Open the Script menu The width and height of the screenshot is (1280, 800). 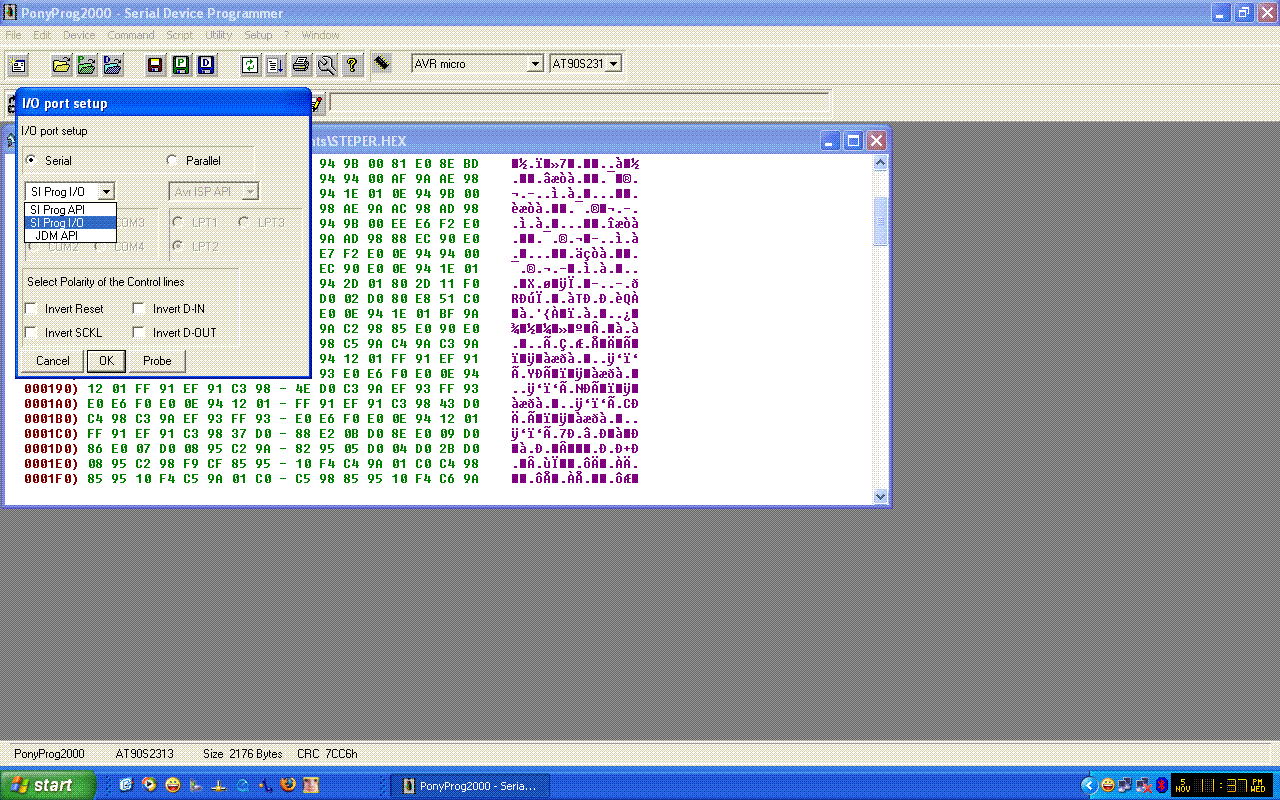point(180,35)
